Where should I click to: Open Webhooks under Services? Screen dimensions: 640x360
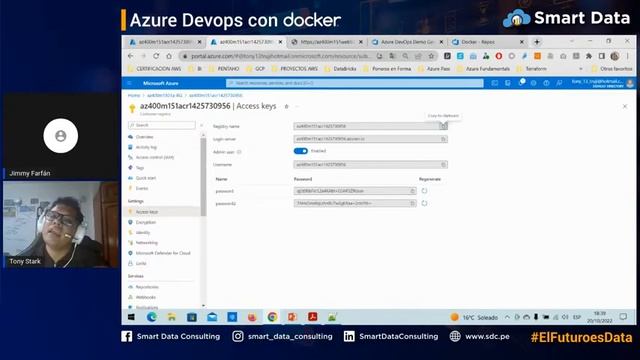[146, 297]
